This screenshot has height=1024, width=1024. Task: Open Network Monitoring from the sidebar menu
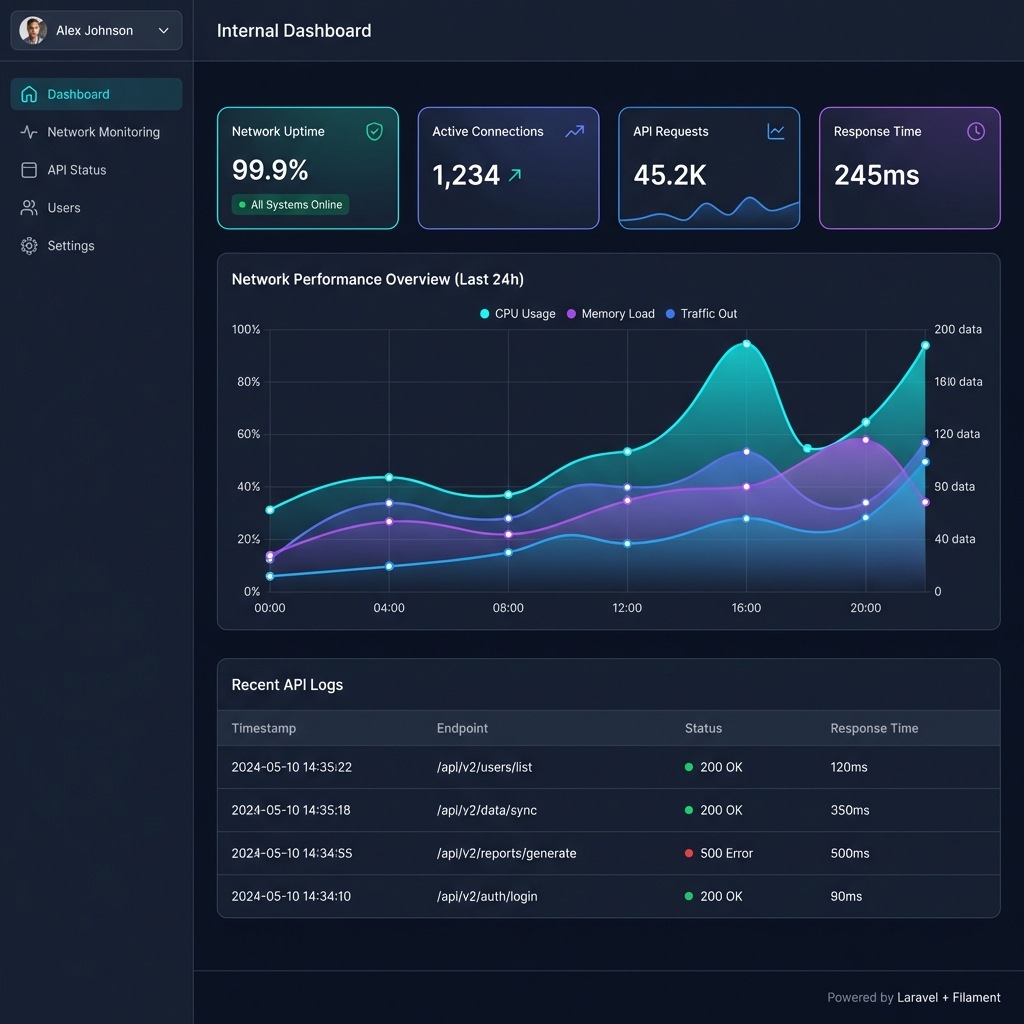(102, 131)
